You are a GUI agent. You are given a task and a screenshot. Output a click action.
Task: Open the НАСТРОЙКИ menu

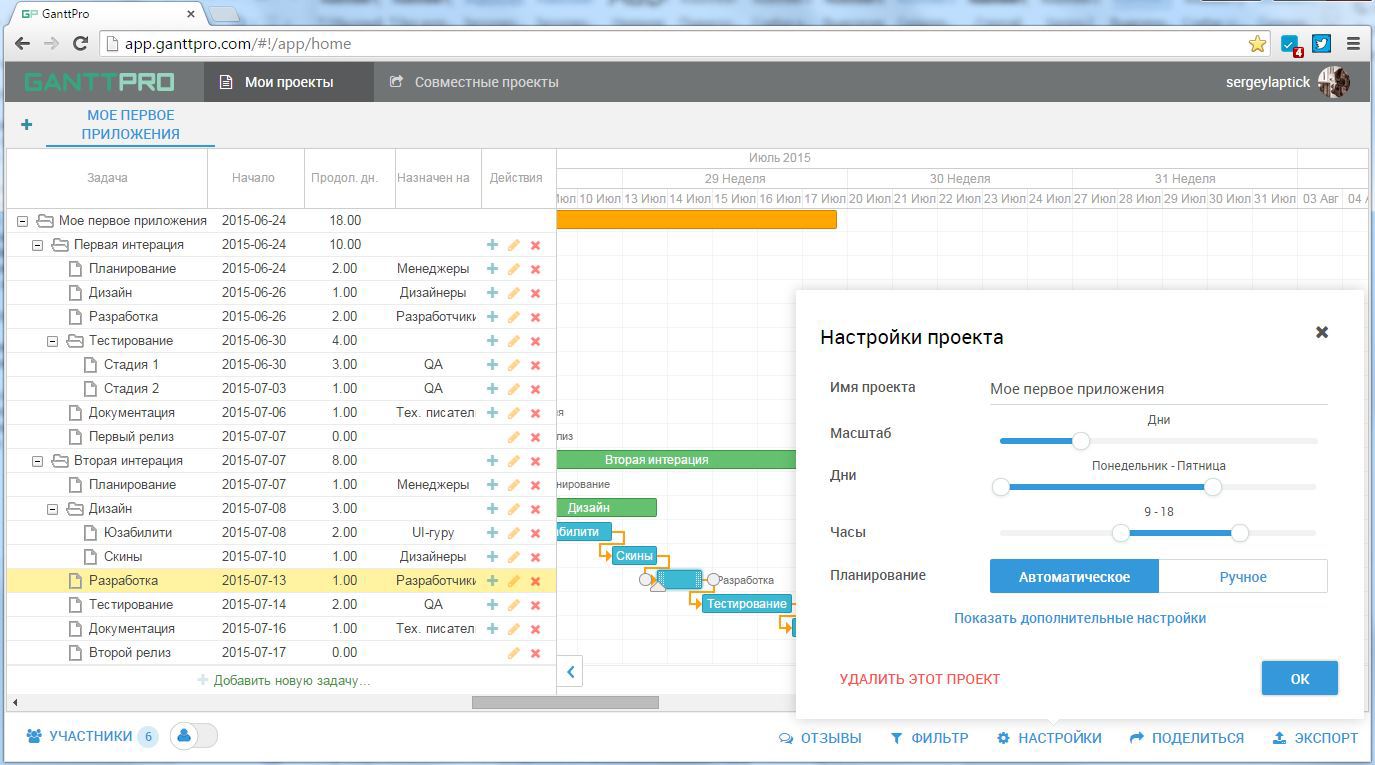pos(1049,738)
